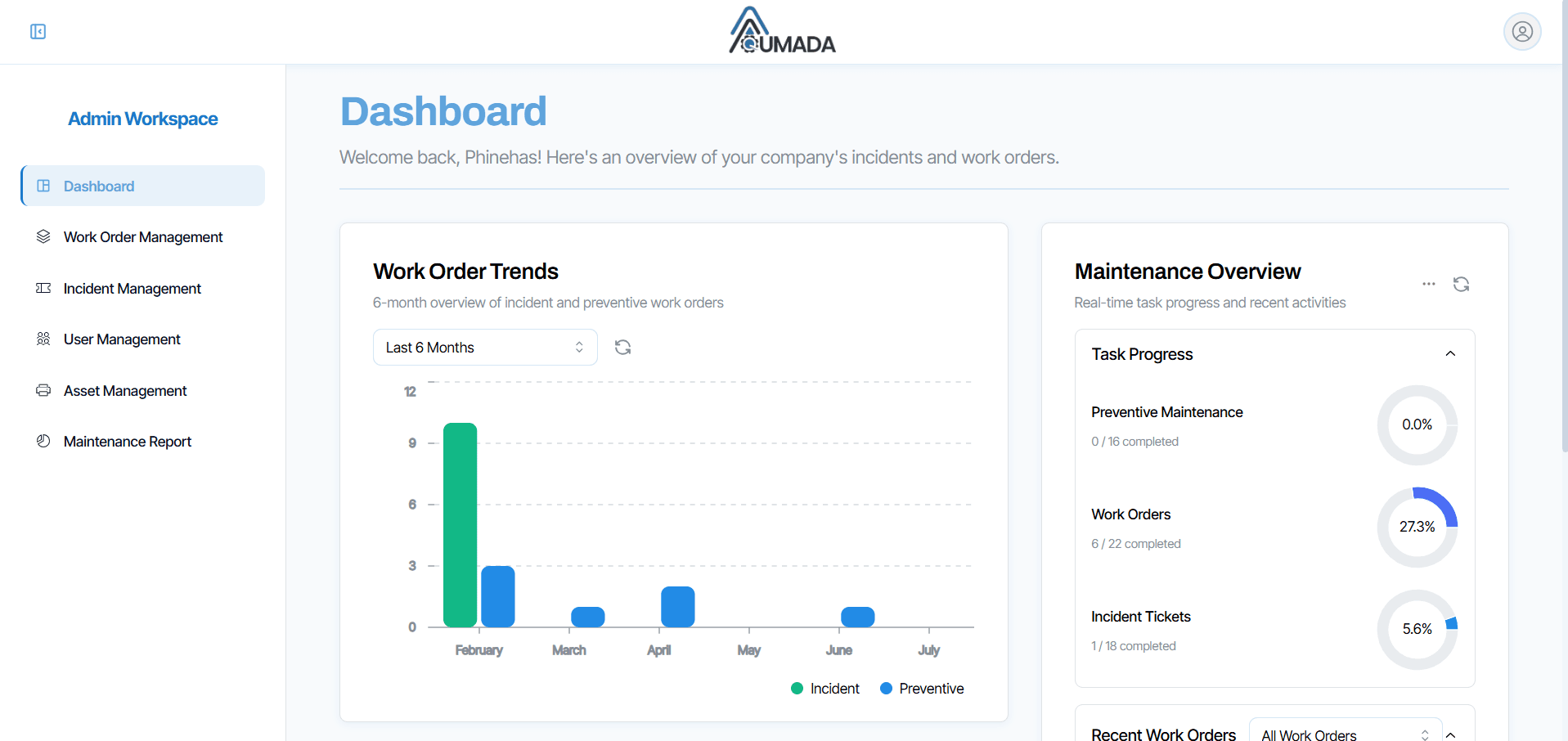Open the Last 6 Months period dropdown
The width and height of the screenshot is (1568, 741).
(x=485, y=347)
